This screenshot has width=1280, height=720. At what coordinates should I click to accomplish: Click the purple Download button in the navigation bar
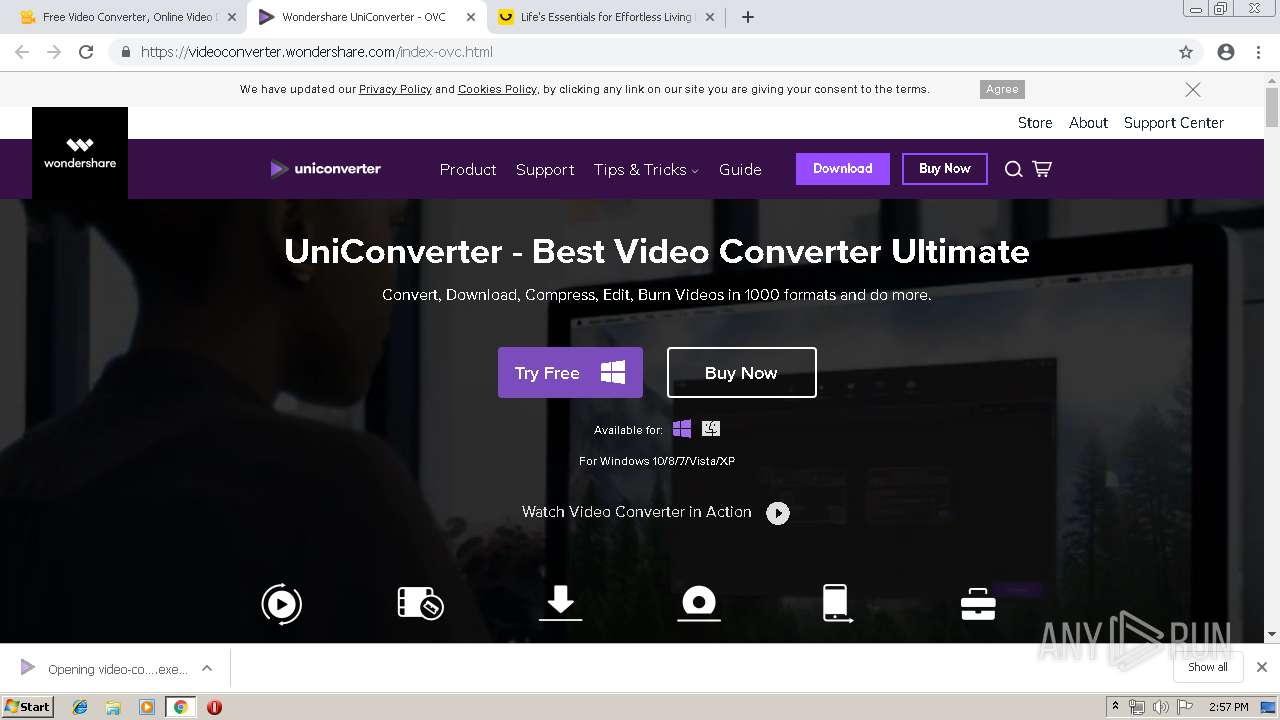(843, 169)
